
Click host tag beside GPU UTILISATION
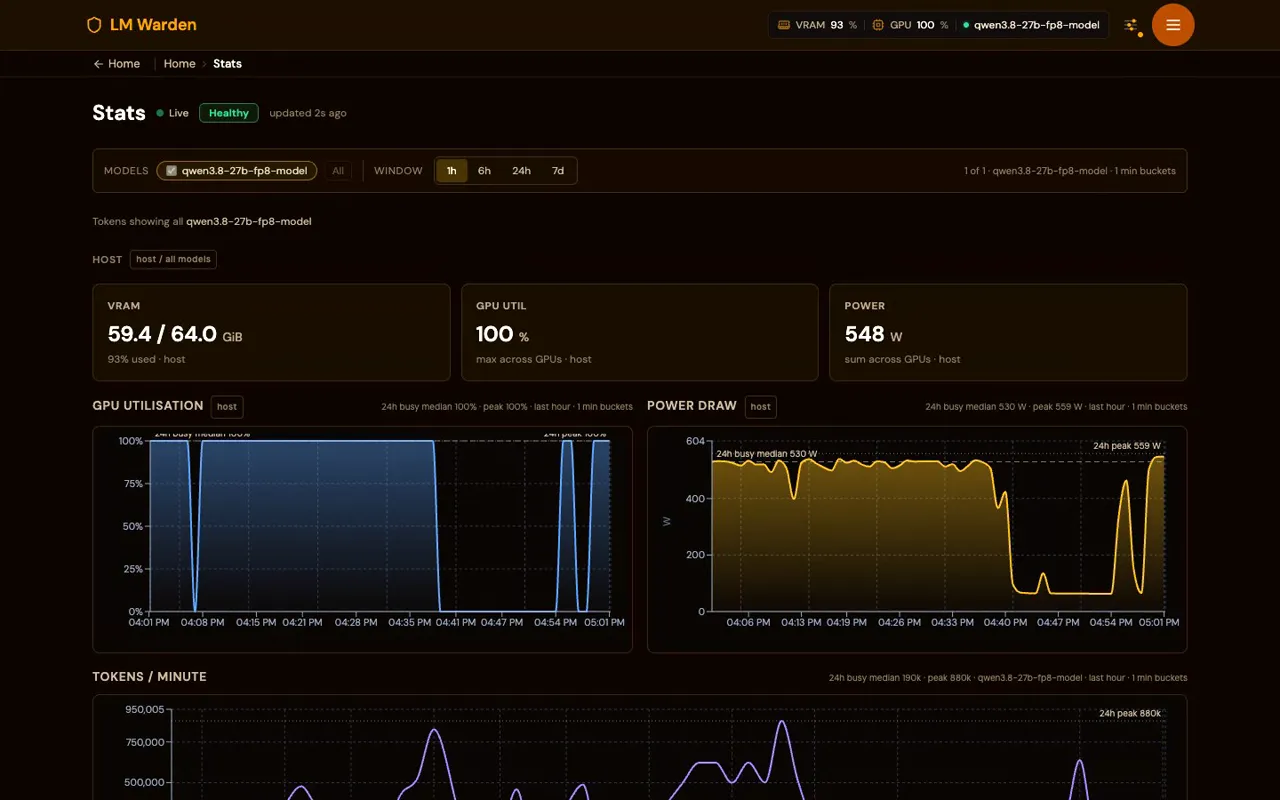pos(227,406)
